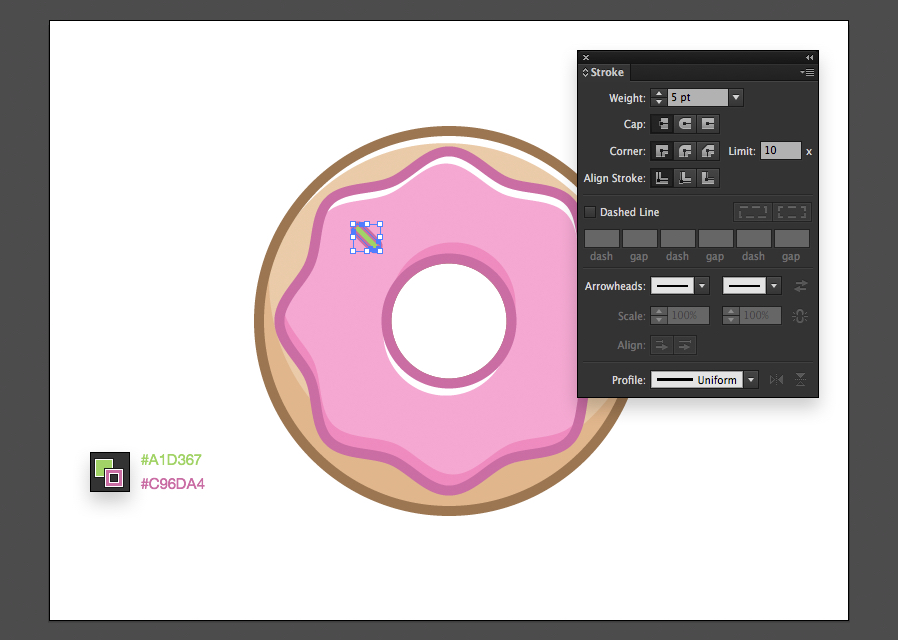Select the Butt Cap stroke option

662,124
